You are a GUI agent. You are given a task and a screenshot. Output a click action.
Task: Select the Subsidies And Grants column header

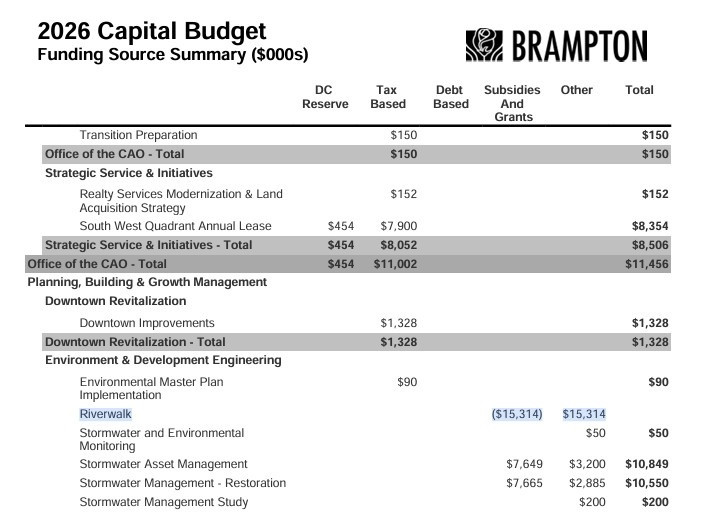pyautogui.click(x=512, y=103)
